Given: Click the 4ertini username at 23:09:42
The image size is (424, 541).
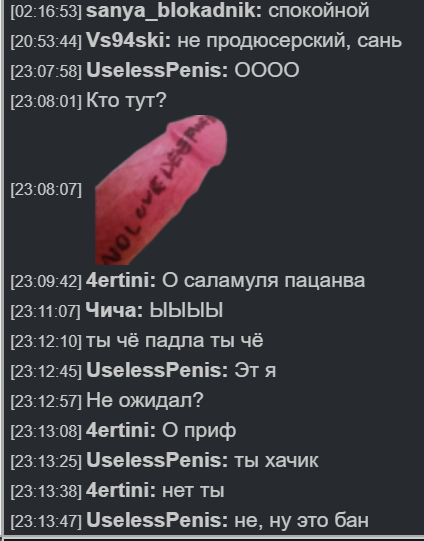Looking at the screenshot, I should [121, 281].
